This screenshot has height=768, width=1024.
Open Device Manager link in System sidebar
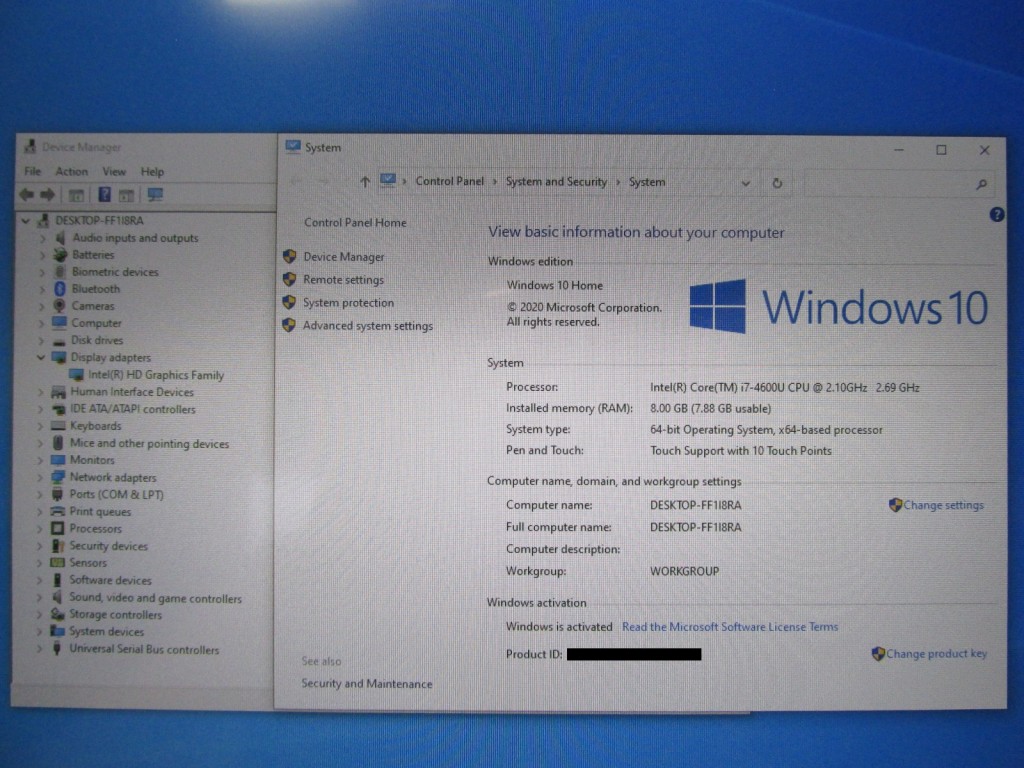(x=344, y=257)
